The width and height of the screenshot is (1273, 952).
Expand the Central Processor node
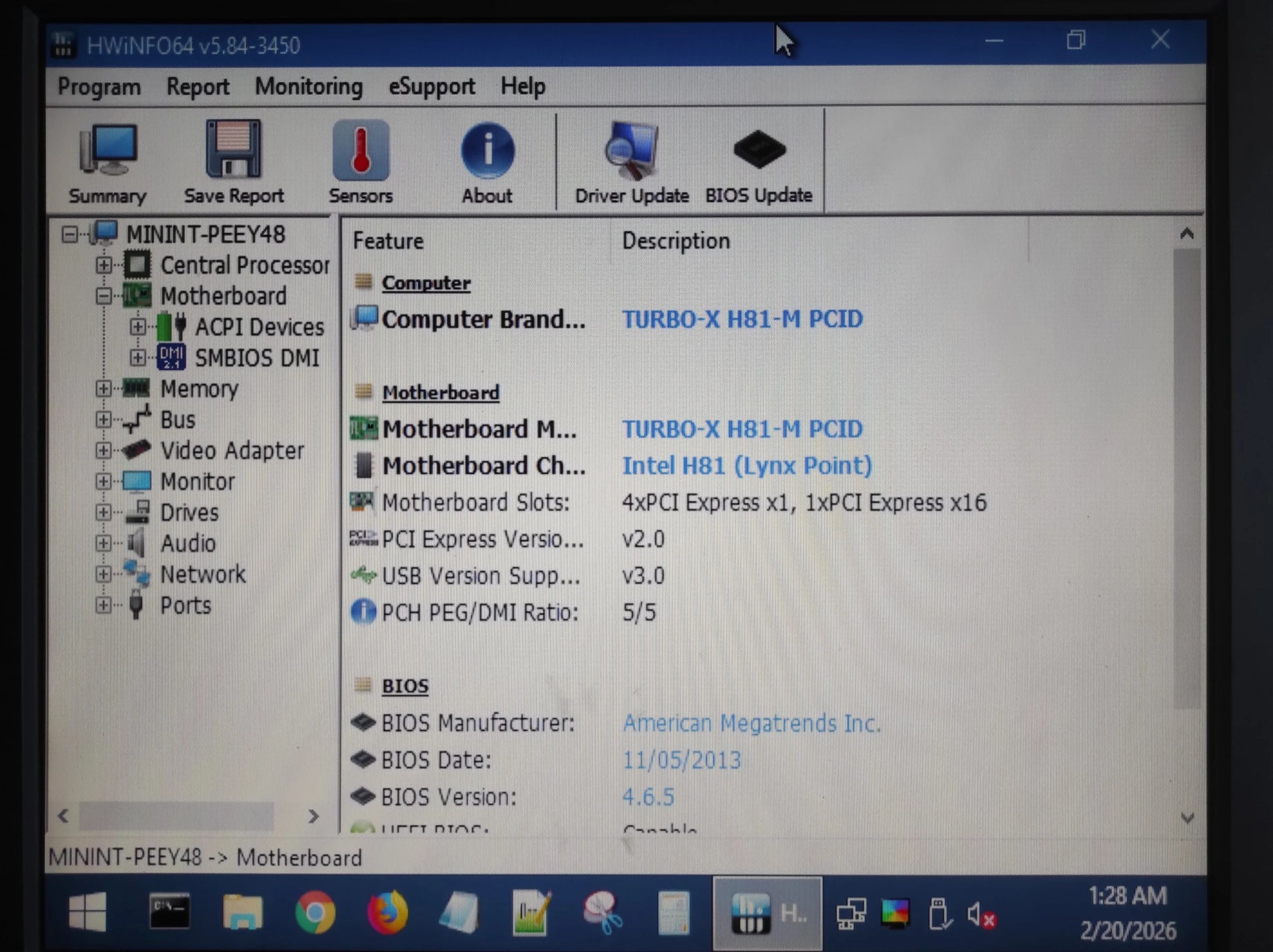[x=103, y=265]
